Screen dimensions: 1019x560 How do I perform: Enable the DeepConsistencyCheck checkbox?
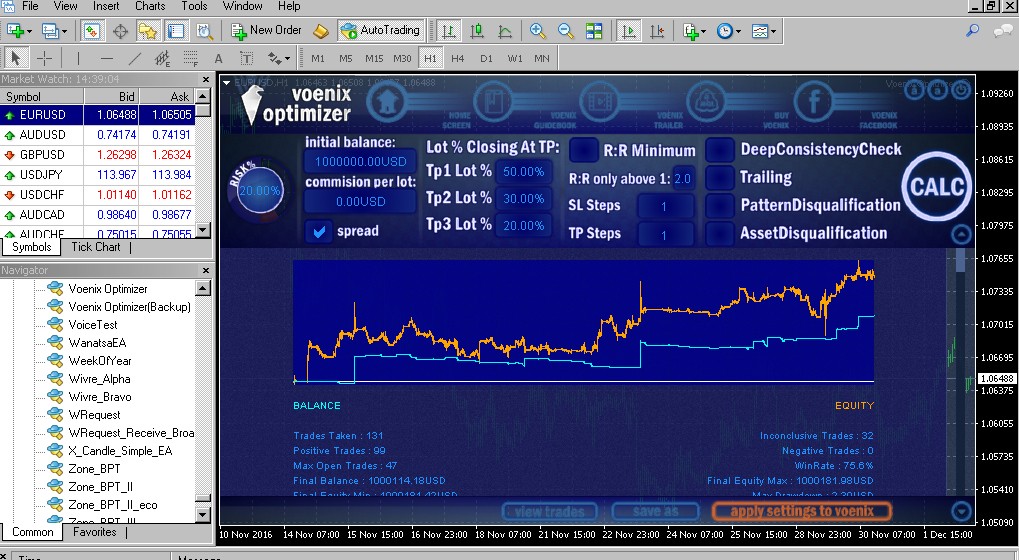[720, 149]
